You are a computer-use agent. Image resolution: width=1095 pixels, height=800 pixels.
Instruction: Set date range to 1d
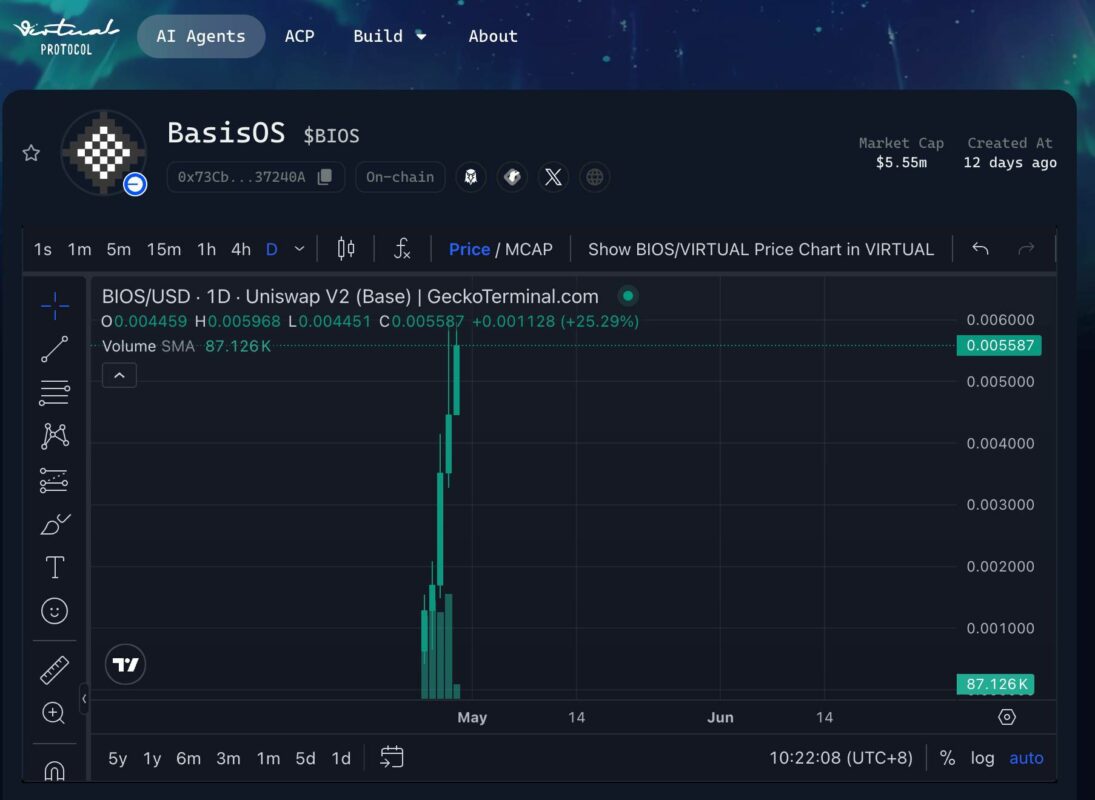341,758
